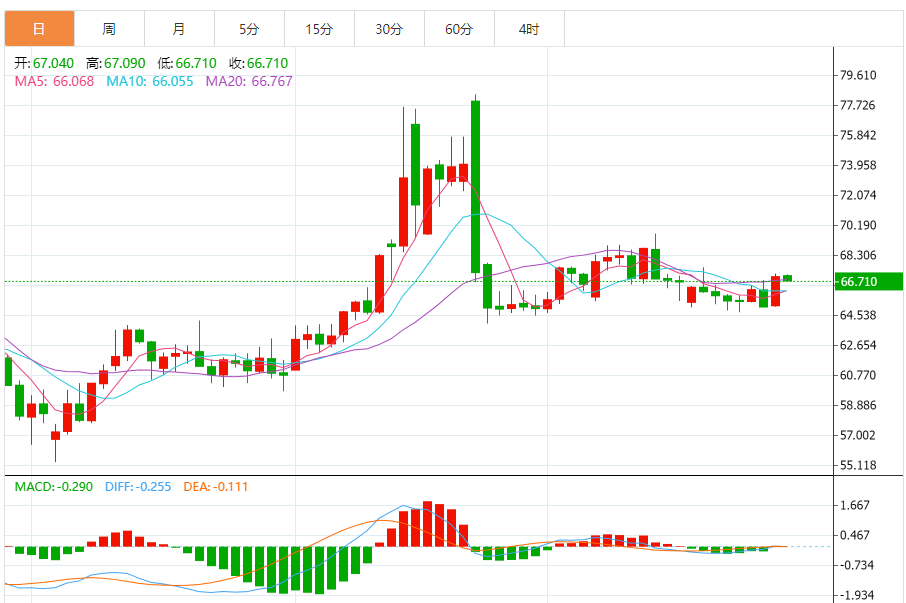Switch to the 月 monthly tab
Image resolution: width=906 pixels, height=603 pixels.
point(179,29)
